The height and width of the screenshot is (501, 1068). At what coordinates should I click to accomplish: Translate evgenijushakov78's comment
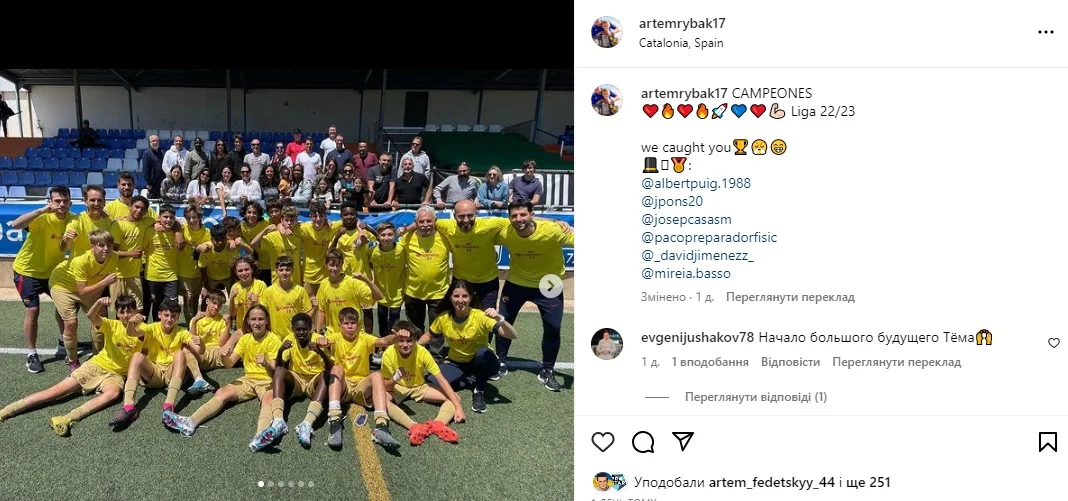896,362
